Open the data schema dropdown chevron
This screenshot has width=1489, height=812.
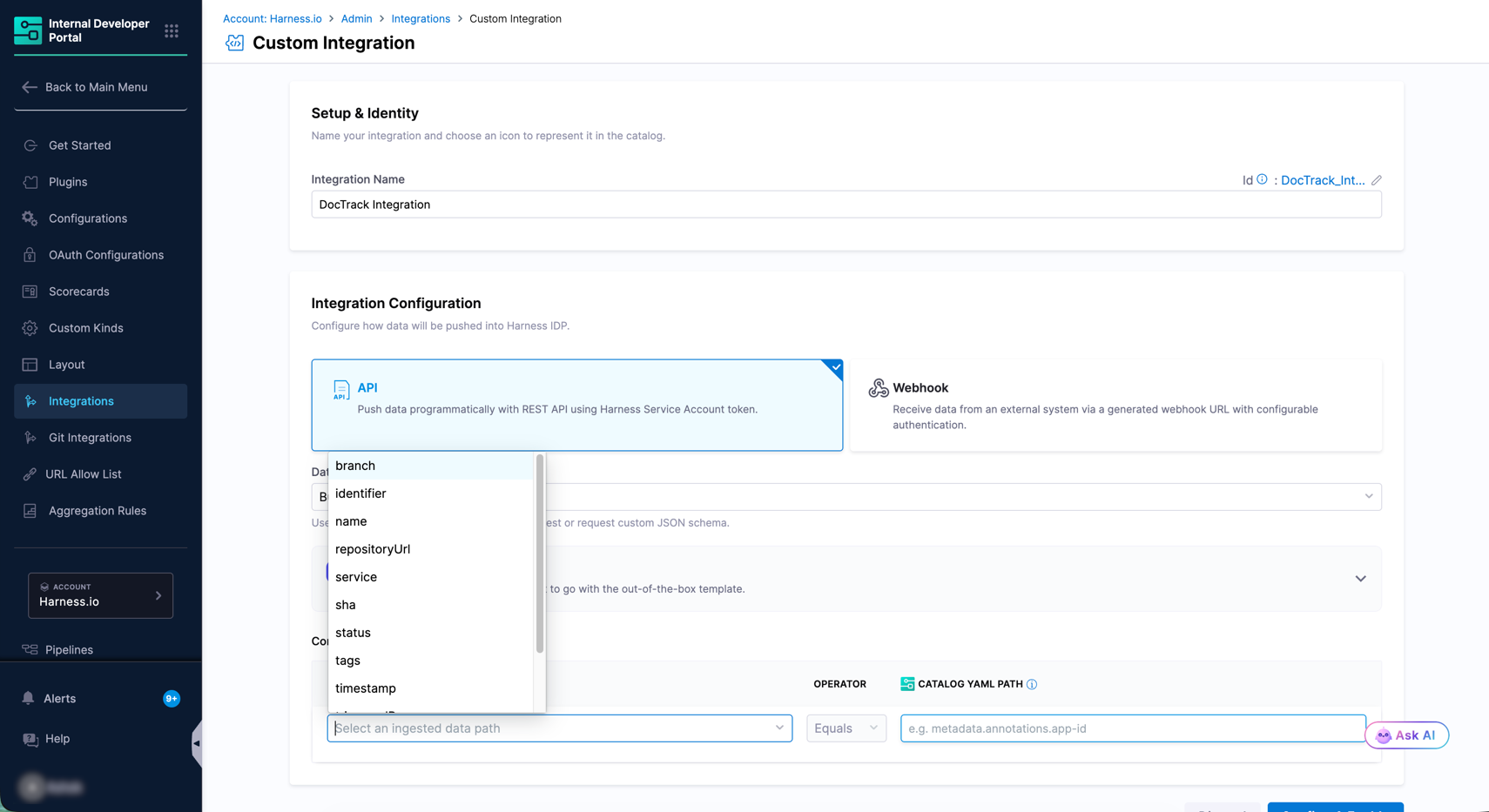tap(1369, 496)
